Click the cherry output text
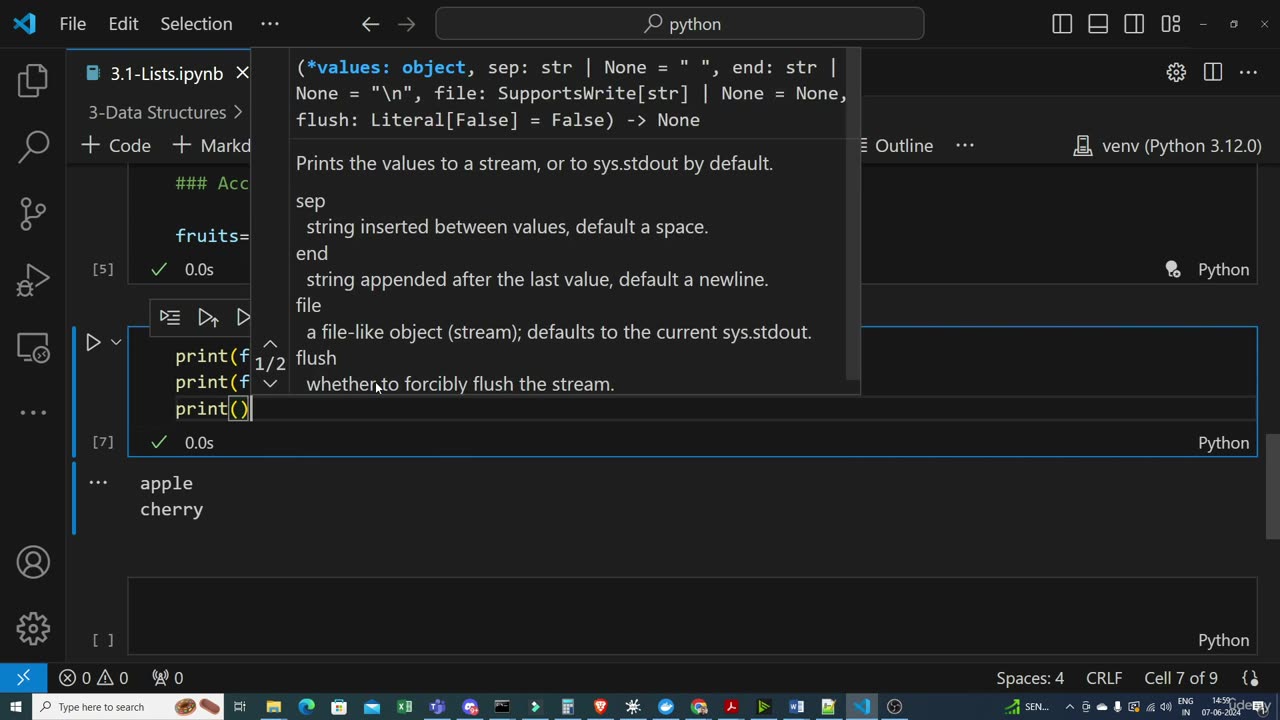 (171, 509)
